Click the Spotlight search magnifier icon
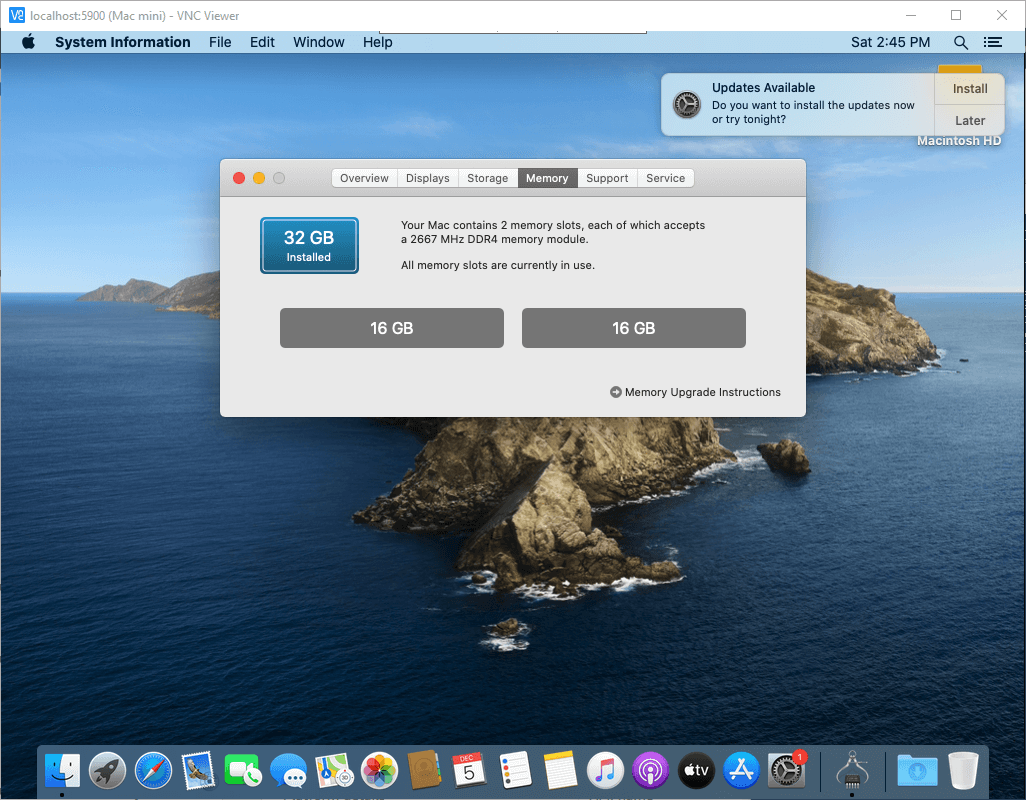 point(961,42)
